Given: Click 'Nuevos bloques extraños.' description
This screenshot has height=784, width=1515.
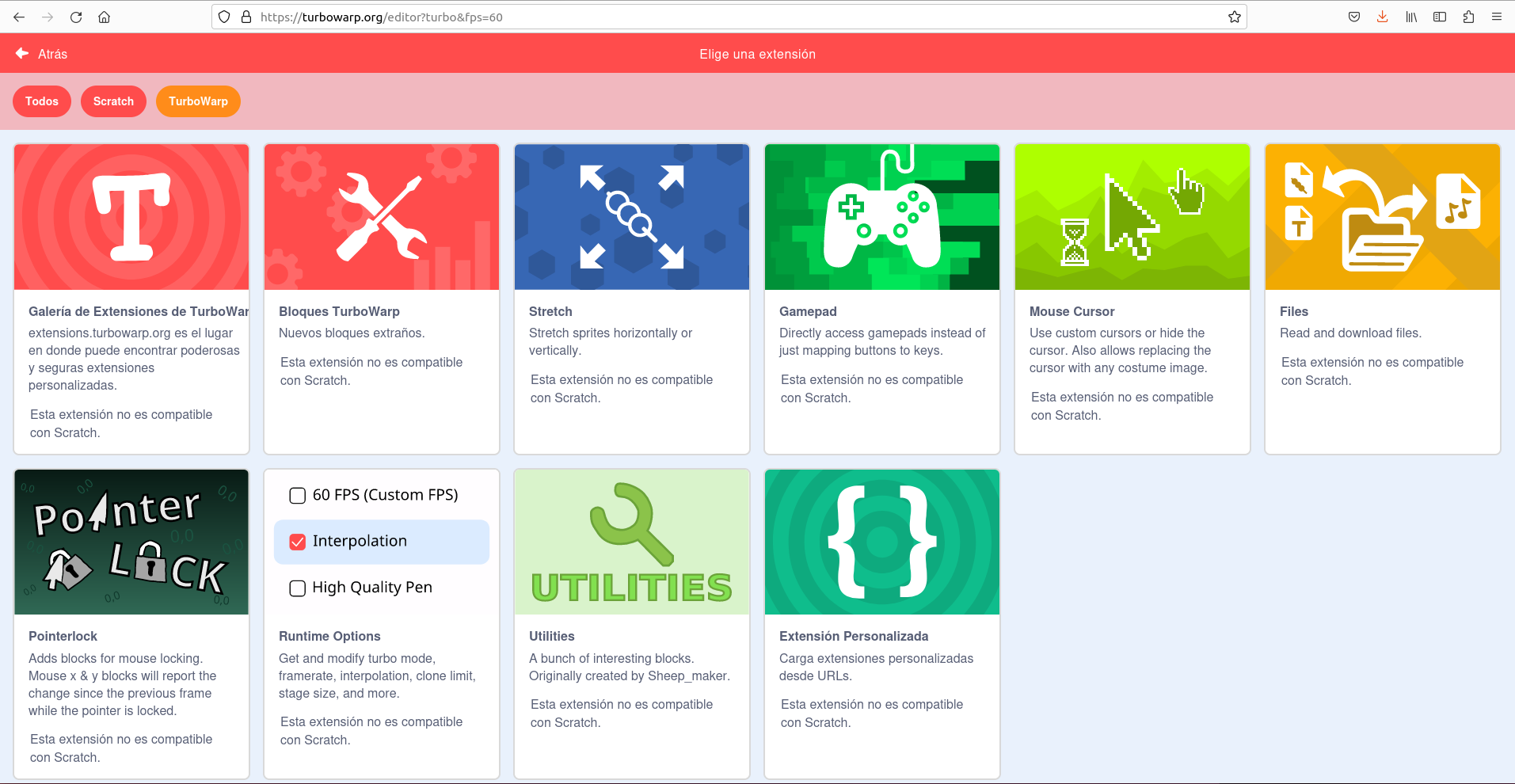Looking at the screenshot, I should [x=352, y=333].
